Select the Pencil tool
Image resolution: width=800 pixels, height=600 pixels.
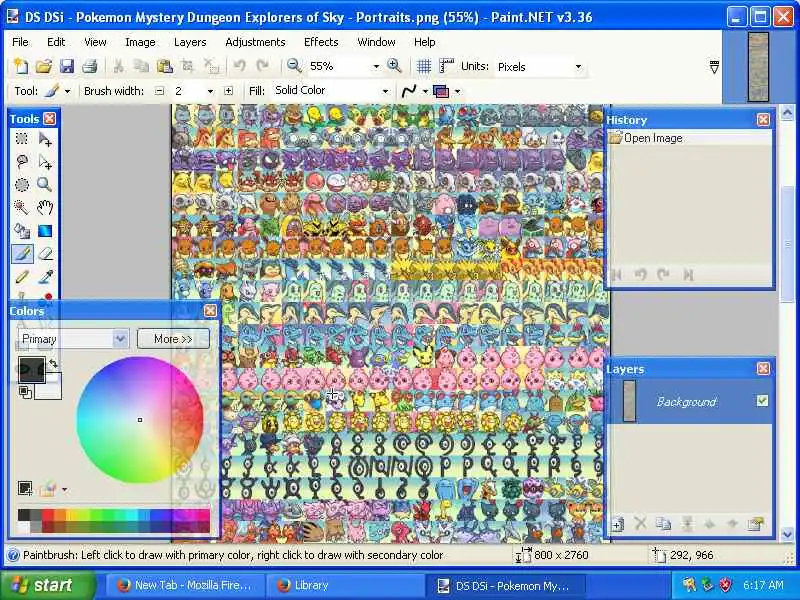tap(21, 277)
